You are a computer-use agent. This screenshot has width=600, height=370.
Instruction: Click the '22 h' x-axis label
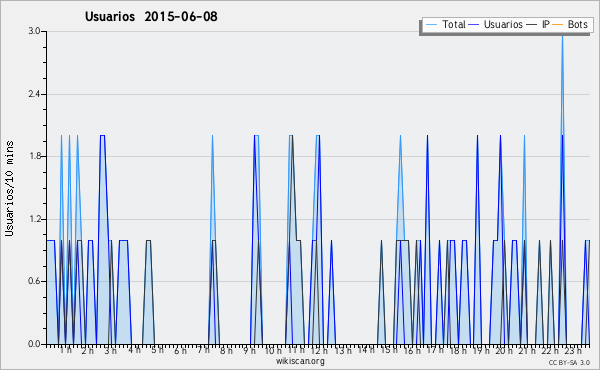tap(550, 350)
